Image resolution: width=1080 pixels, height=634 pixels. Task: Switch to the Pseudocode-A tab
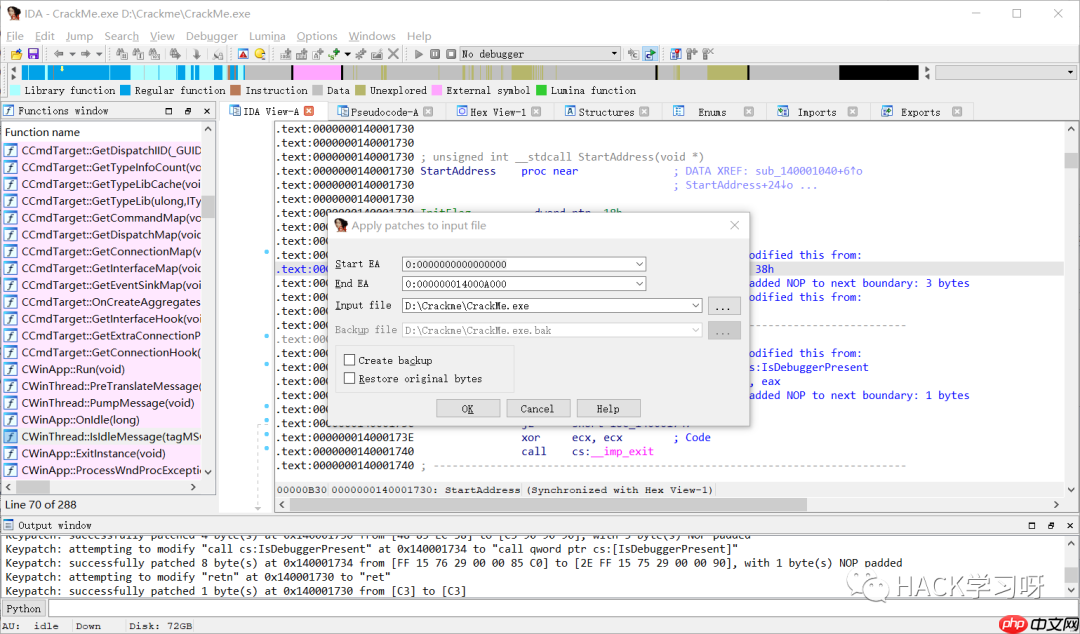384,112
